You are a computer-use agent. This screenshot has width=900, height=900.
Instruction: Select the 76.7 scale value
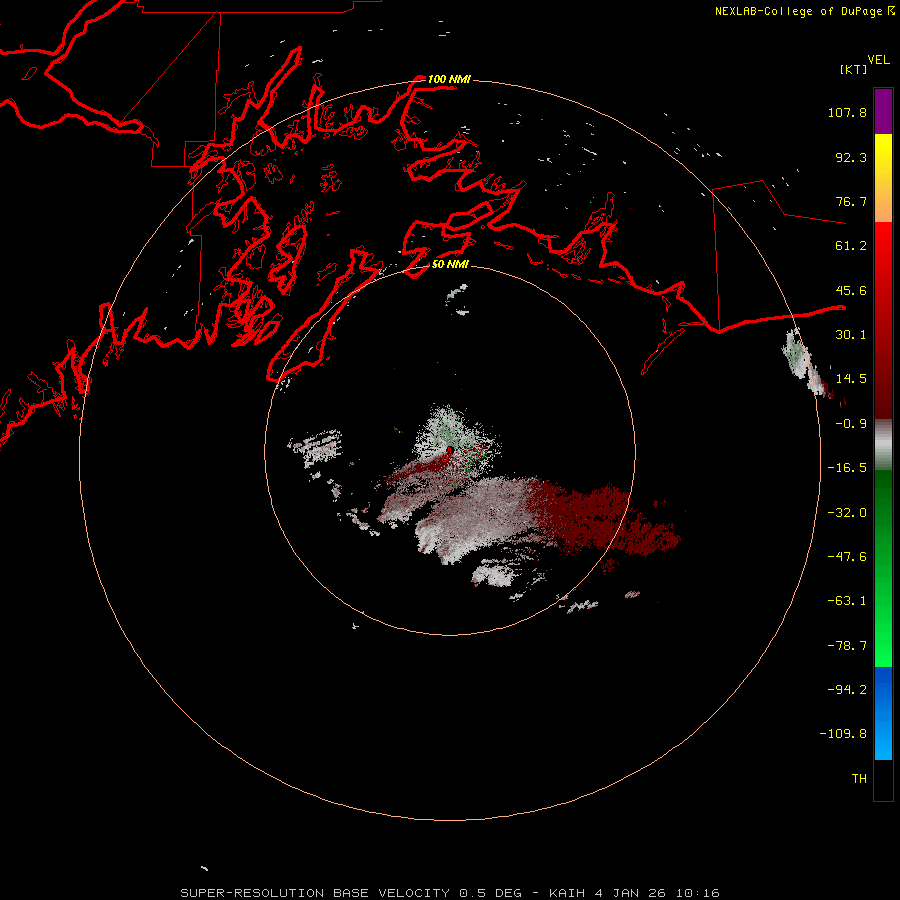click(851, 201)
